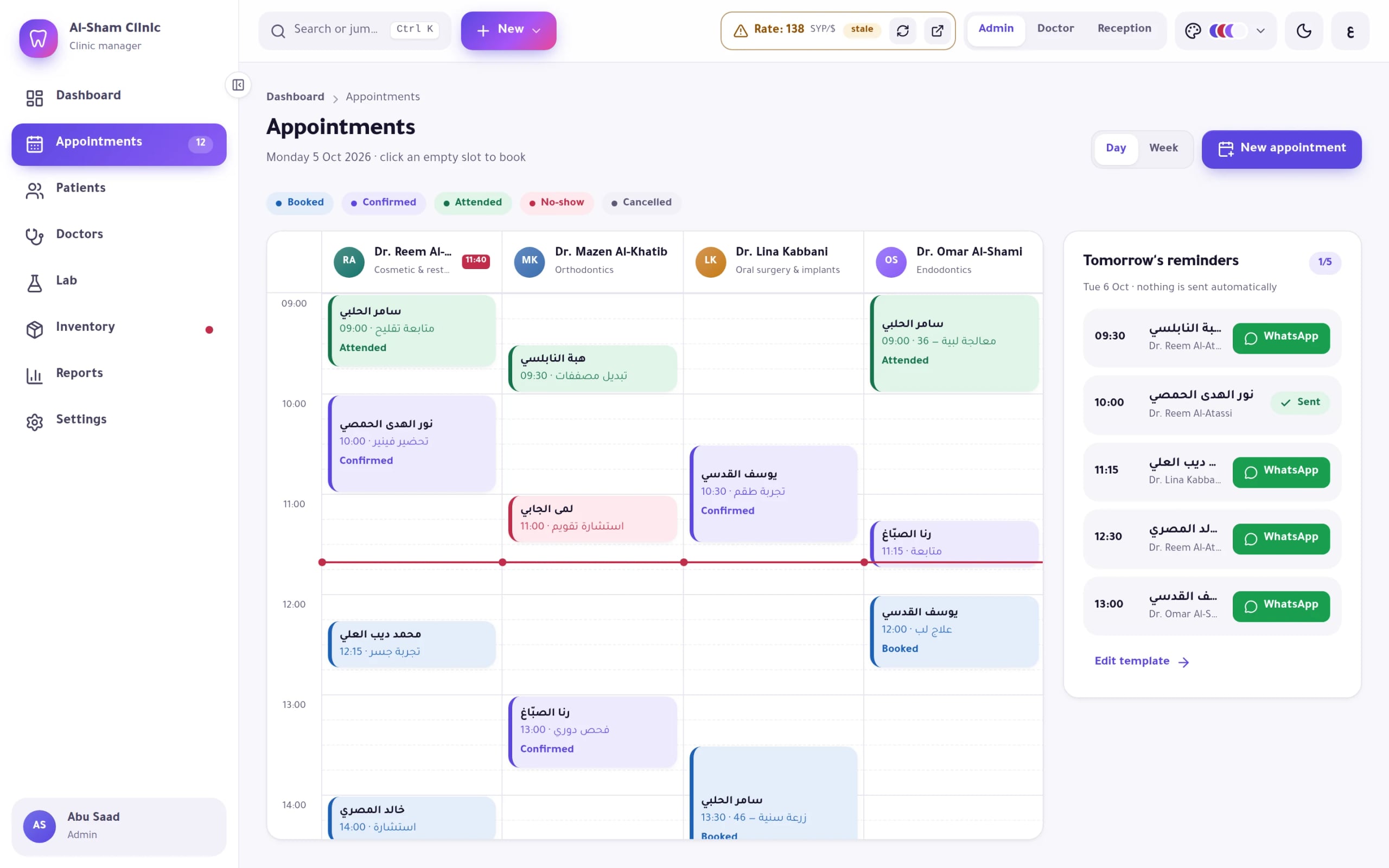Viewport: 1389px width, 868px height.
Task: Open the Edit template link
Action: [x=1142, y=661]
